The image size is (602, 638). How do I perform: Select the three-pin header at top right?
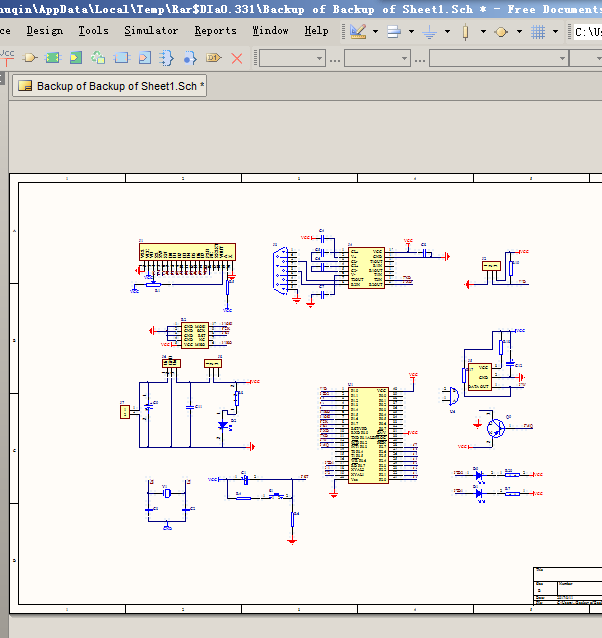[491, 266]
